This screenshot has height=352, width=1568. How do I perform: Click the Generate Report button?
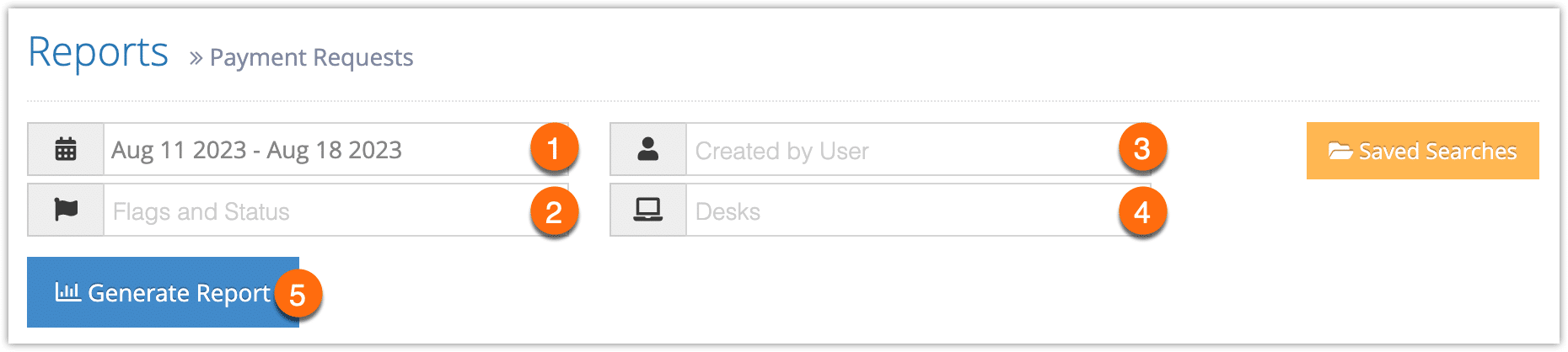pos(163,292)
